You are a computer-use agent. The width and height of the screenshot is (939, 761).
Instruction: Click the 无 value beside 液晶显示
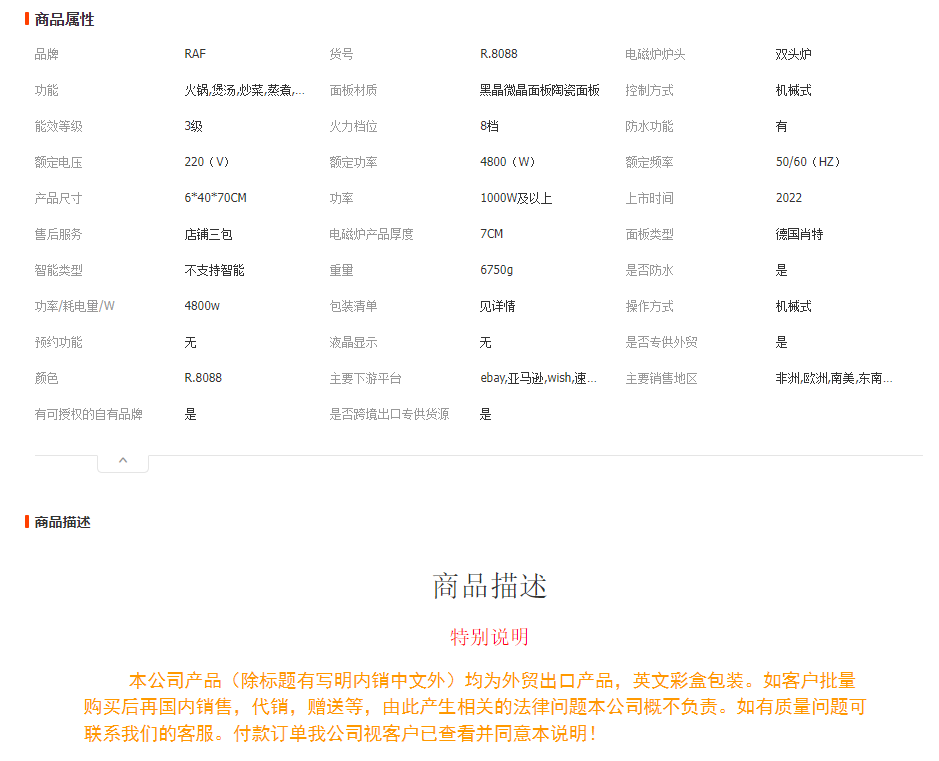pos(486,342)
